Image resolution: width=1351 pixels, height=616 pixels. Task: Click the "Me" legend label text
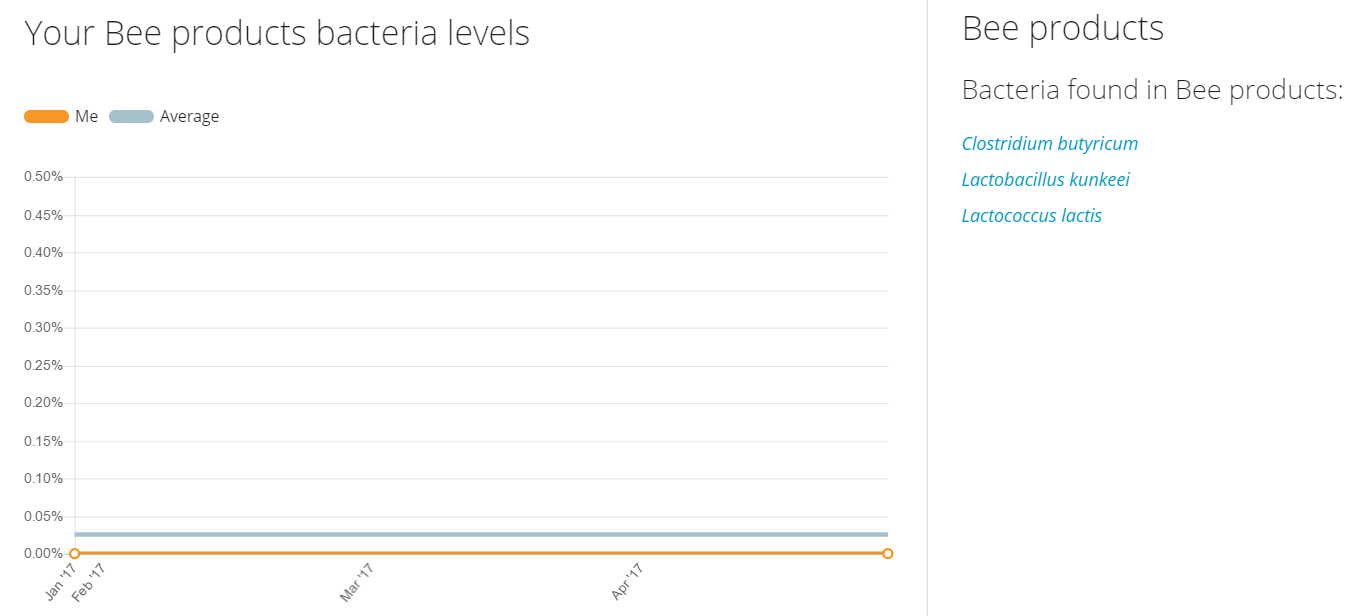pyautogui.click(x=87, y=117)
